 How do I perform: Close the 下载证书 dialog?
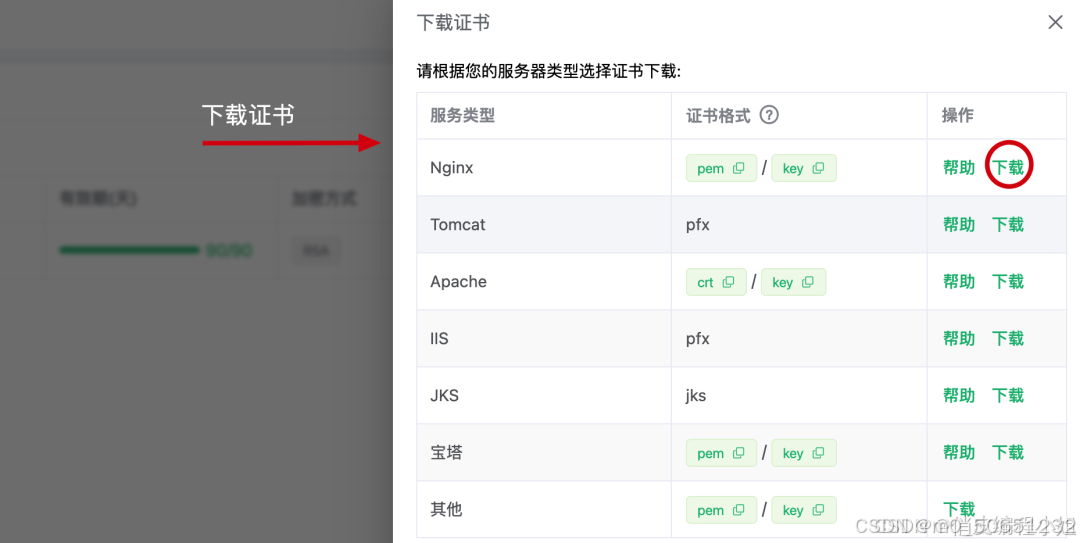(1055, 23)
